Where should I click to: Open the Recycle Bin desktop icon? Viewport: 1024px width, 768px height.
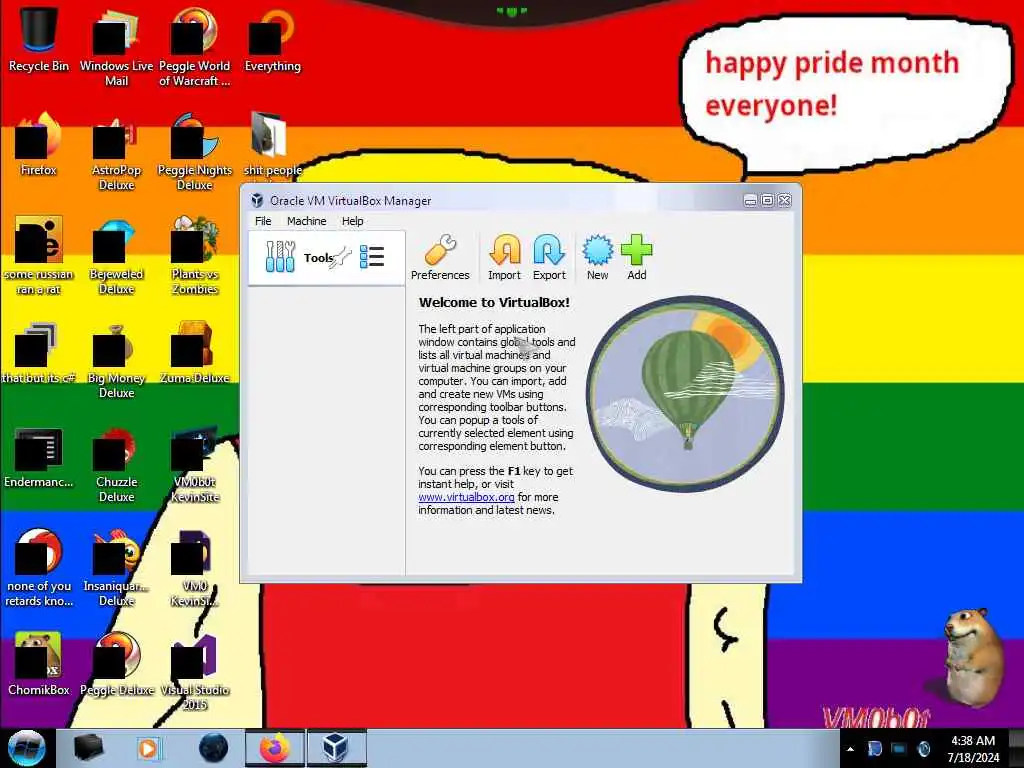click(39, 39)
